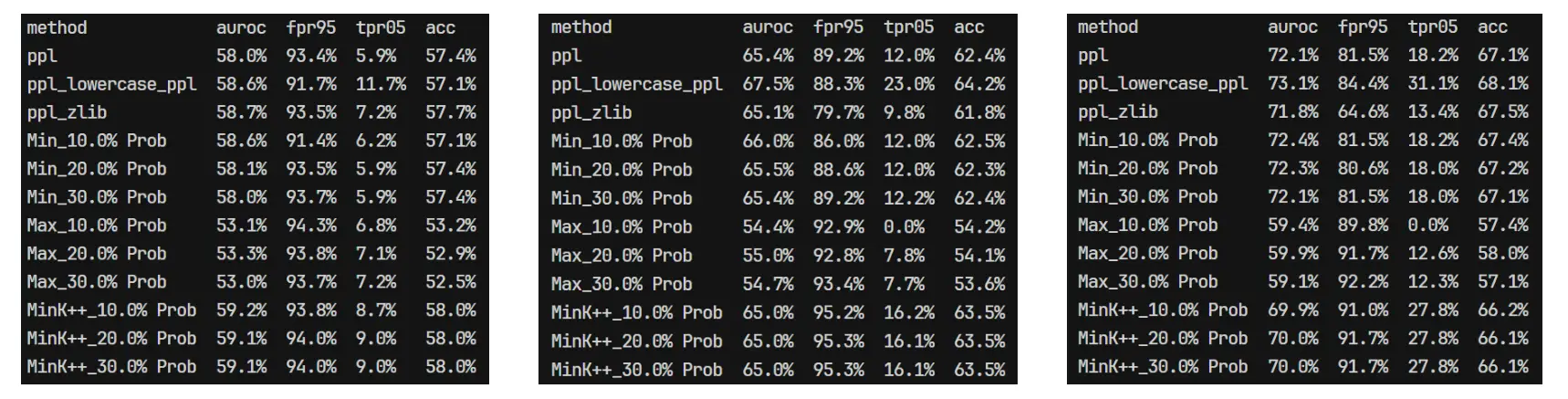Click the 73.1% auroc value
1568x399 pixels.
tap(1292, 83)
